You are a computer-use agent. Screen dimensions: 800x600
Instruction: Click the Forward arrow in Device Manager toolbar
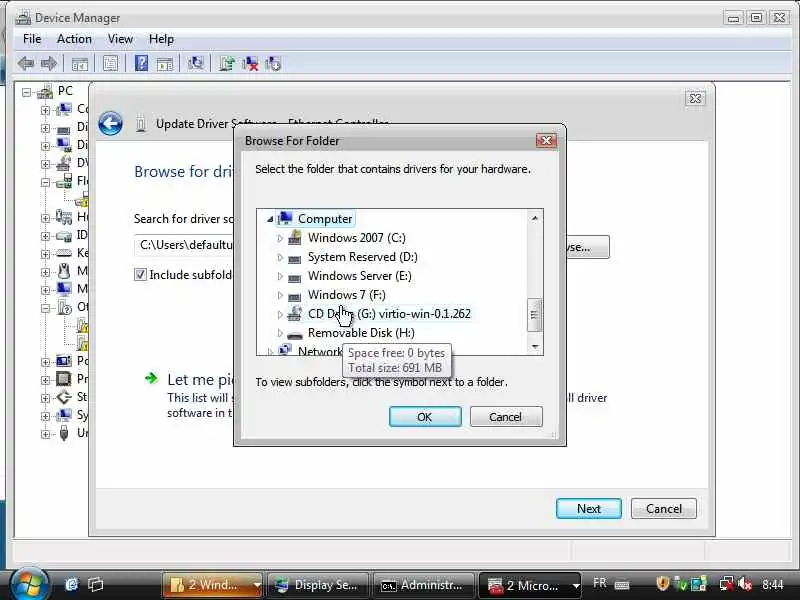[x=49, y=64]
